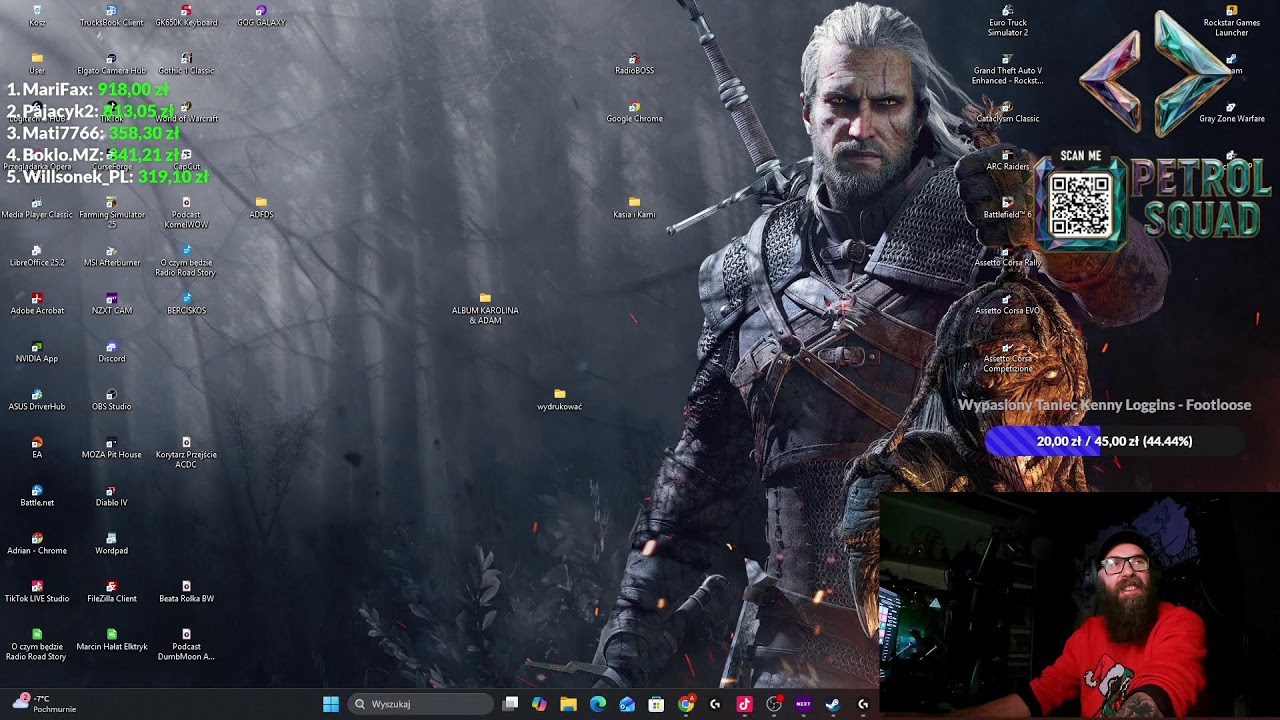
Task: Select the FileZilla Client shortcut
Action: (111, 591)
